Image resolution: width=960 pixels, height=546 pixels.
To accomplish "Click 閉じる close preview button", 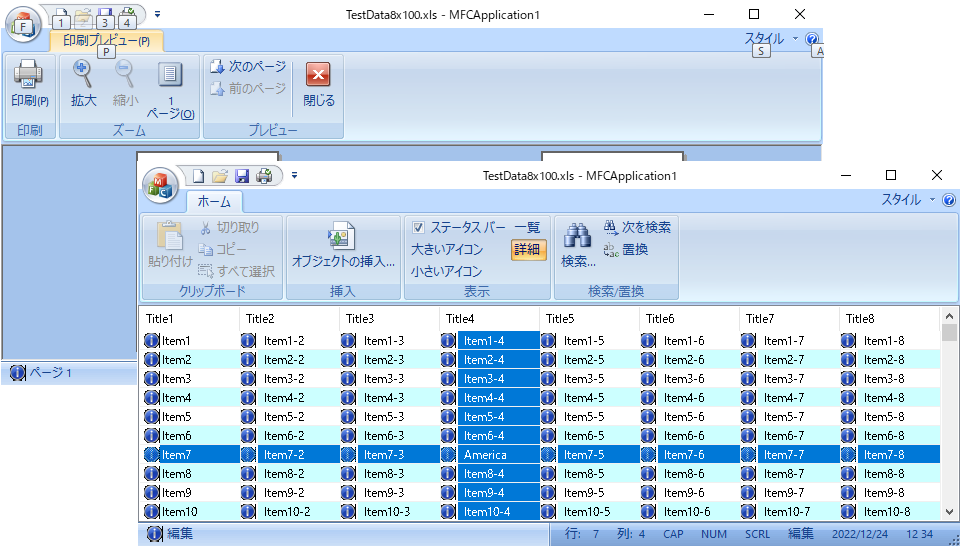I will tap(318, 86).
